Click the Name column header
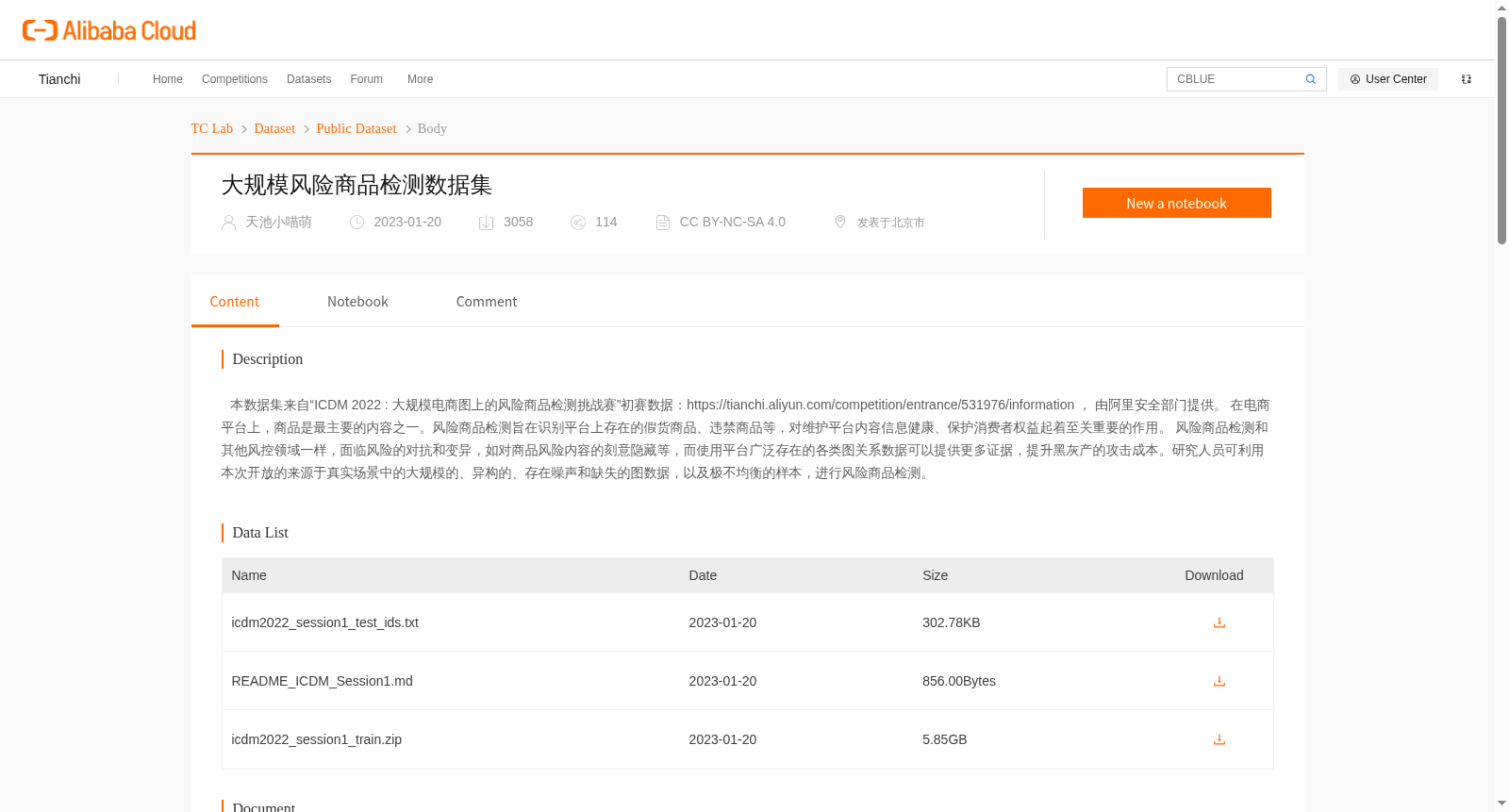 coord(249,575)
